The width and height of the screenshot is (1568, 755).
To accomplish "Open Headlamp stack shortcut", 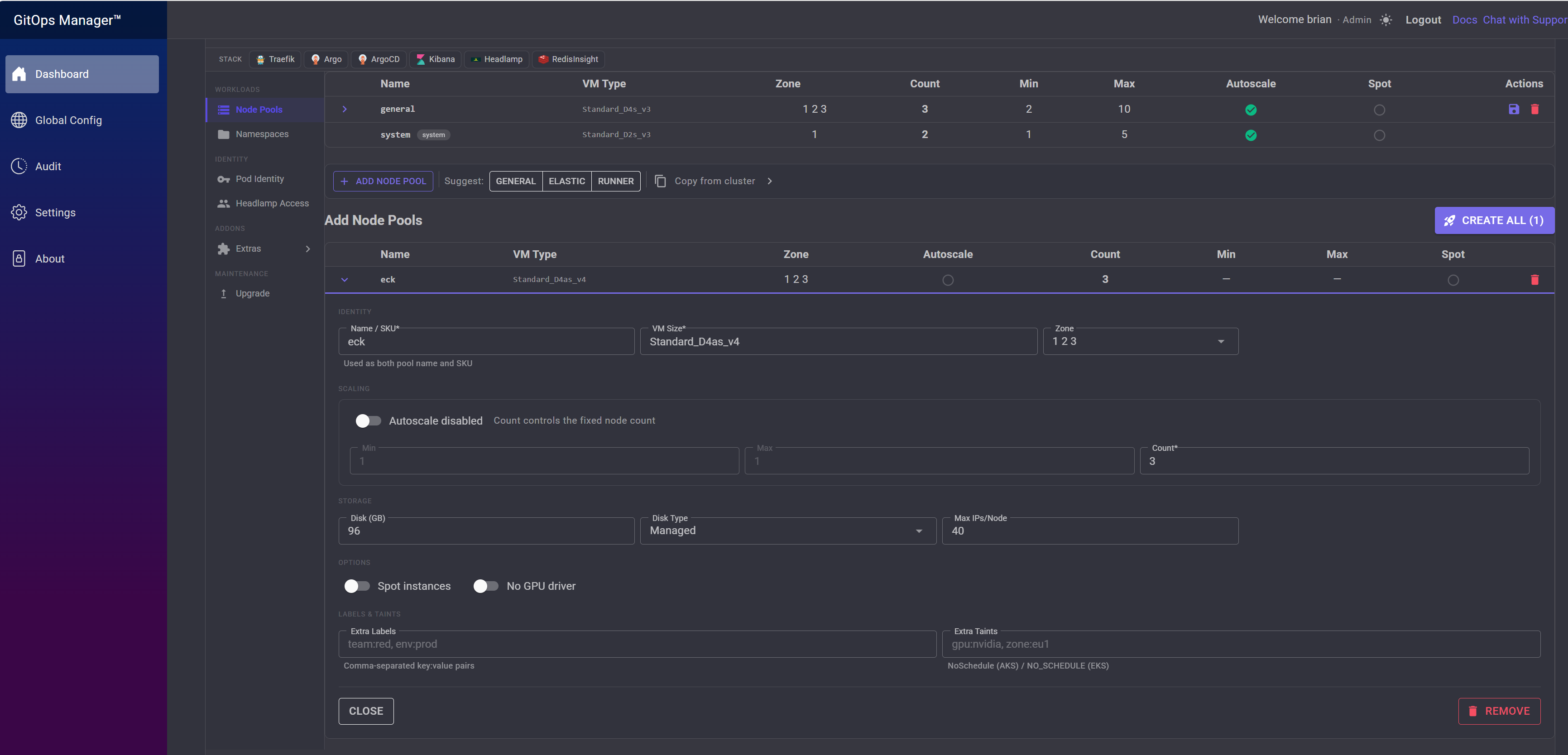I will 497,59.
